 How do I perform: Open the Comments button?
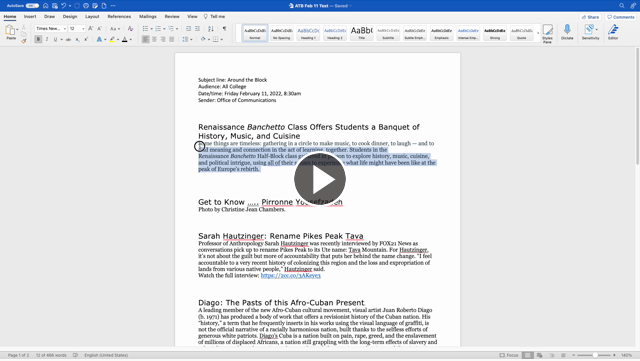tap(621, 17)
